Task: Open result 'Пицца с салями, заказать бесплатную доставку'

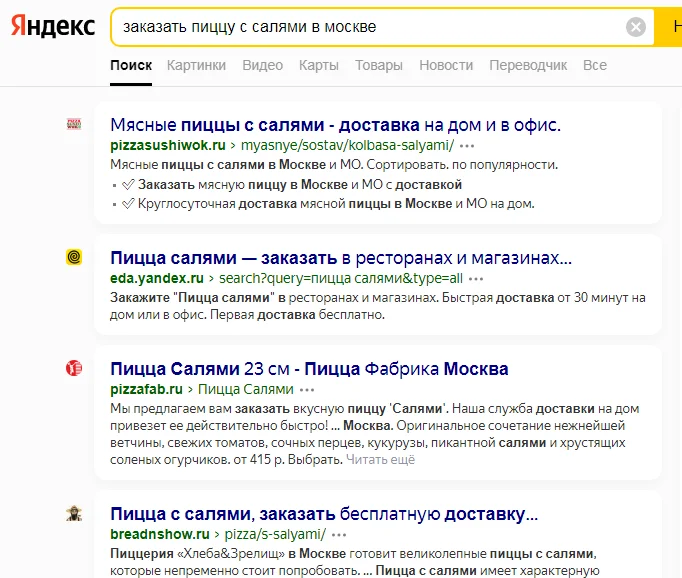Action: pyautogui.click(x=324, y=514)
